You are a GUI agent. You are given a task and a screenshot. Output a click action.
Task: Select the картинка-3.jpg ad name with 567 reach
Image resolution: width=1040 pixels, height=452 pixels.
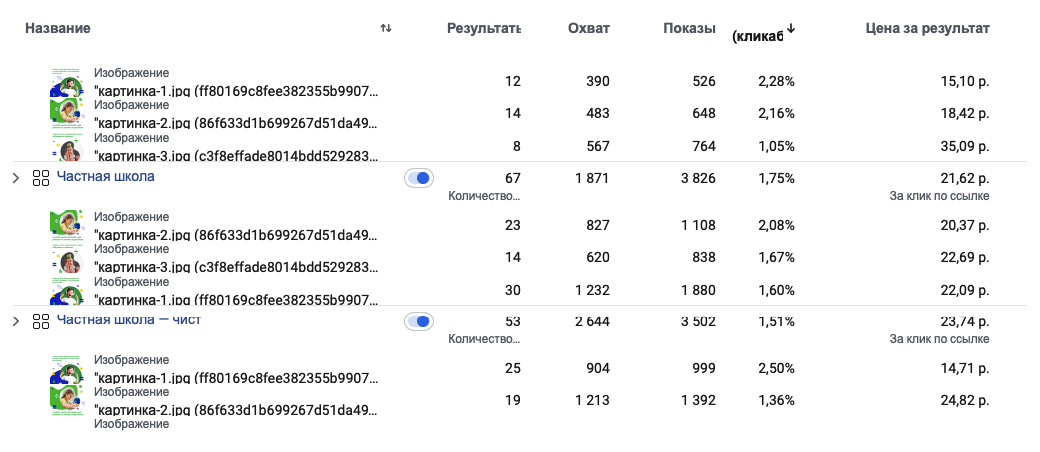pyautogui.click(x=235, y=154)
